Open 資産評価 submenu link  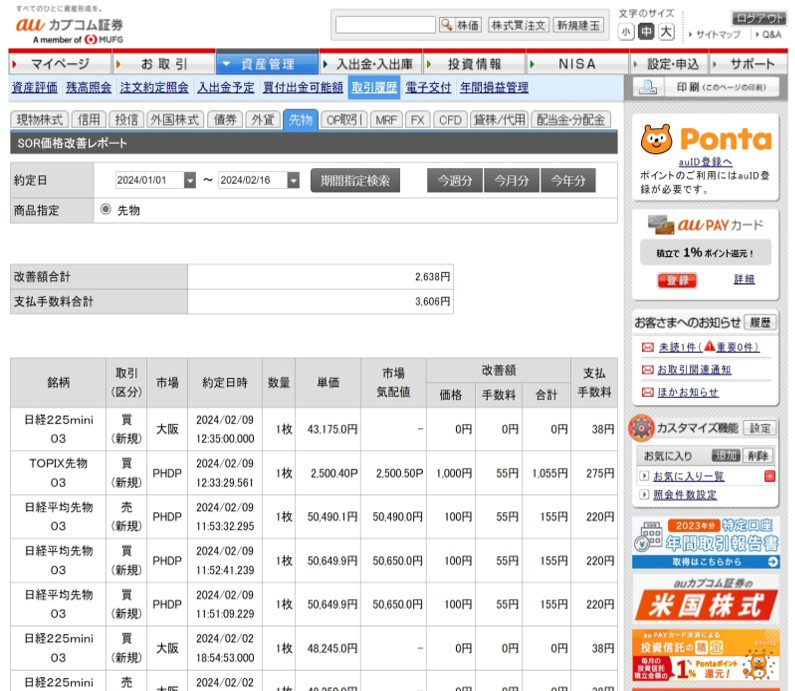pos(34,88)
